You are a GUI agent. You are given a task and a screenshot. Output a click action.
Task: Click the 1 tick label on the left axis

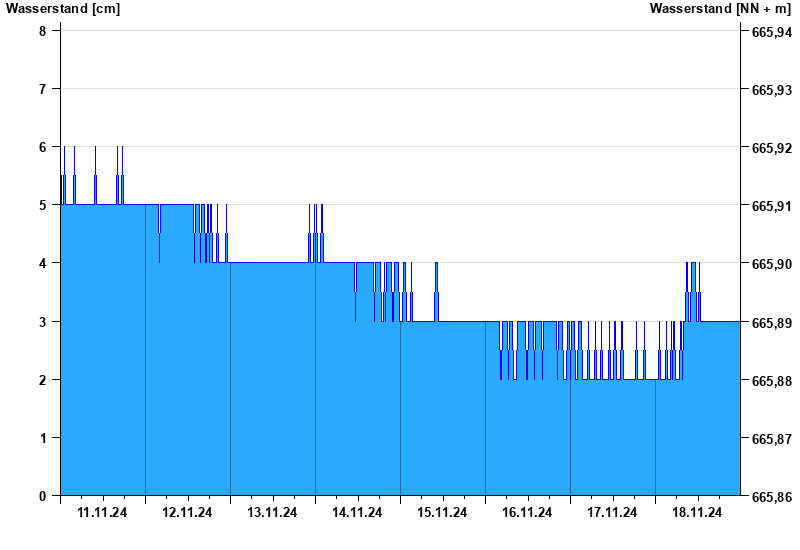(42, 438)
